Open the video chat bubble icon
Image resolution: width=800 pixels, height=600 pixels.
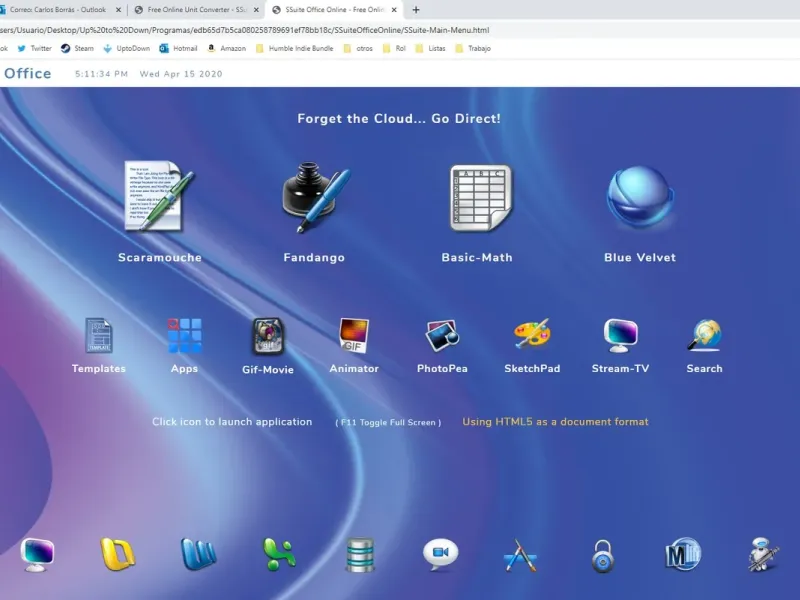[441, 555]
